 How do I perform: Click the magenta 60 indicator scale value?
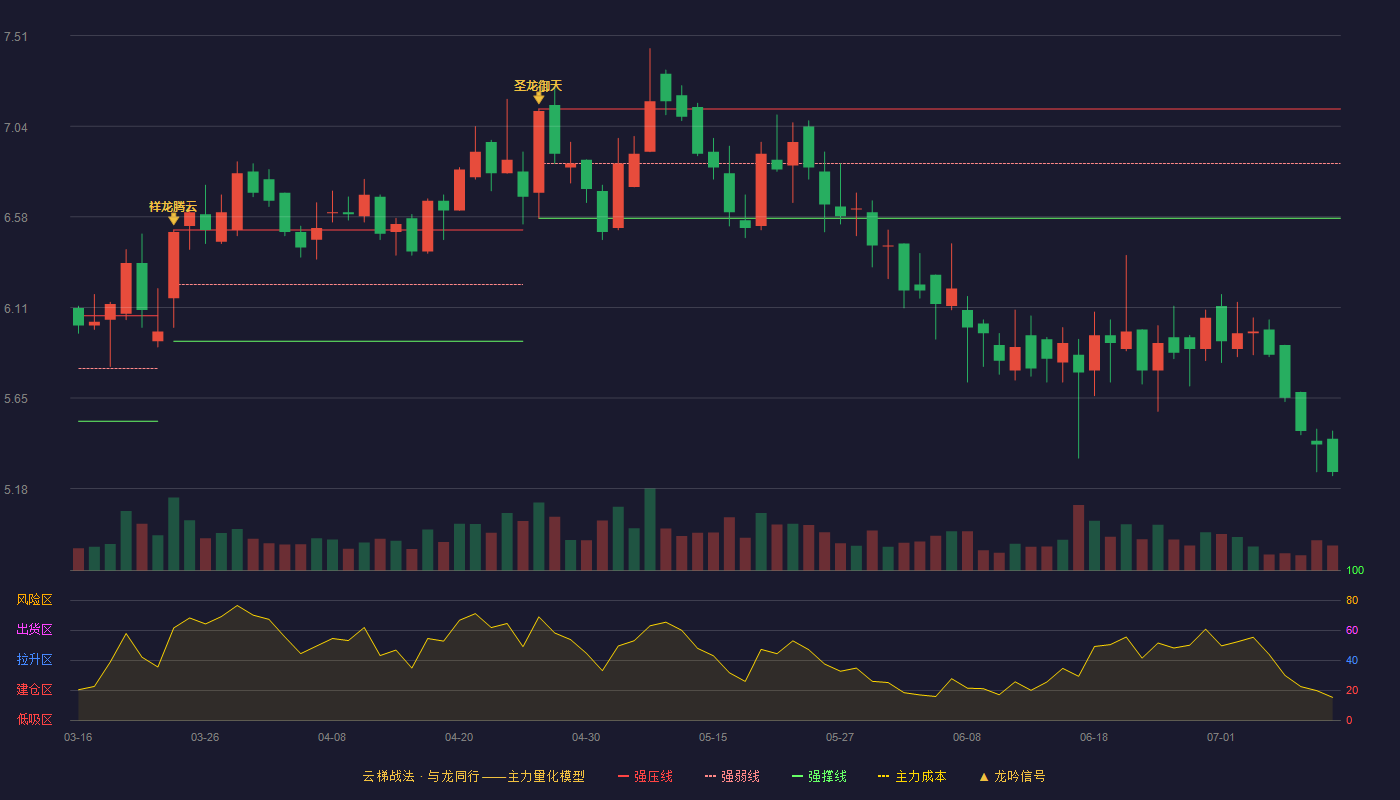pos(1352,630)
